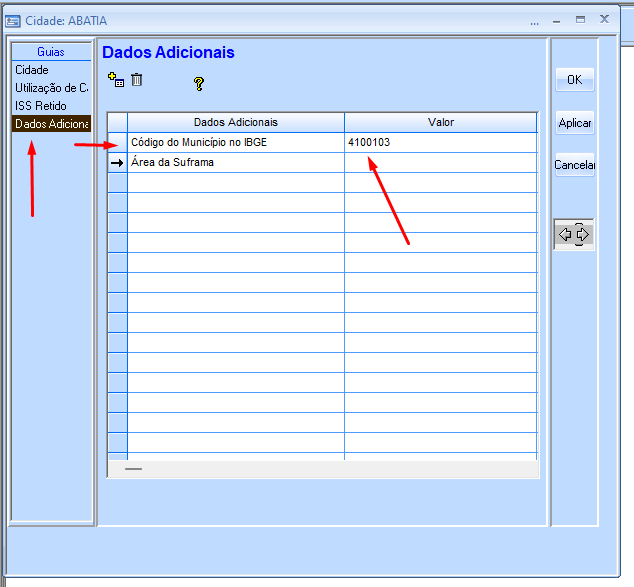Click the Aplicar button

point(575,123)
